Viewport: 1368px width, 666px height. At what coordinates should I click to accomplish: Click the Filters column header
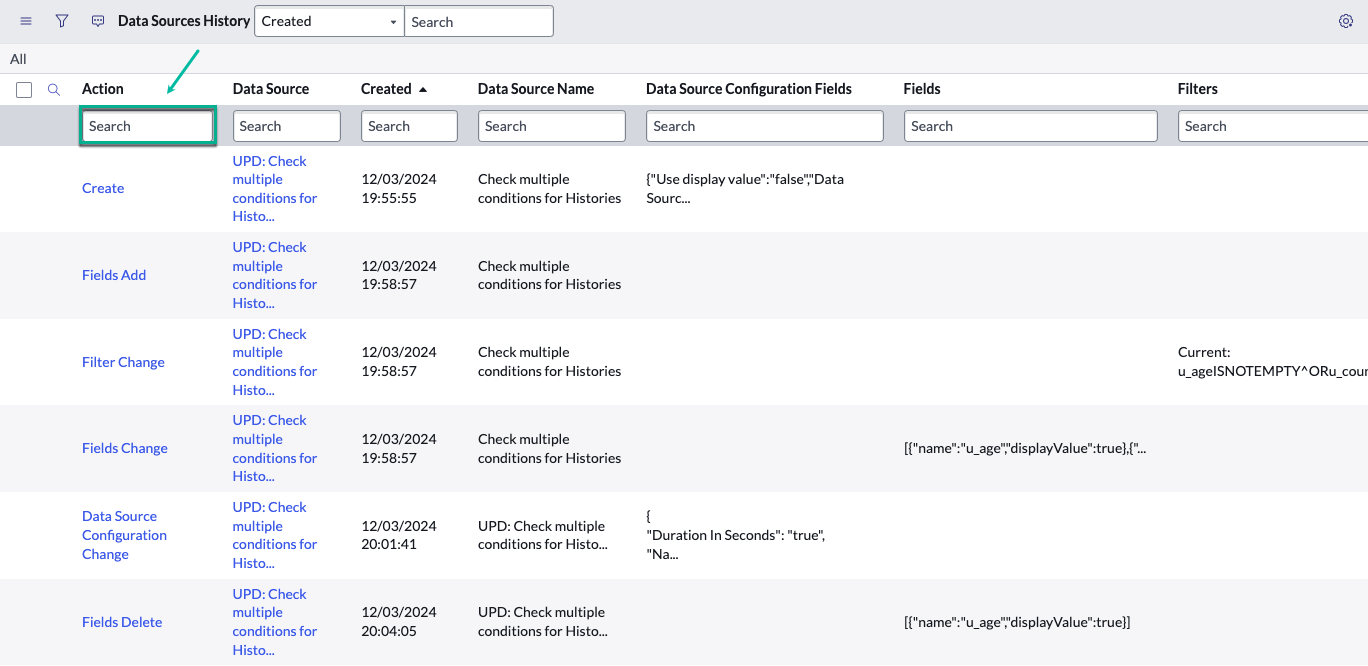pyautogui.click(x=1197, y=89)
